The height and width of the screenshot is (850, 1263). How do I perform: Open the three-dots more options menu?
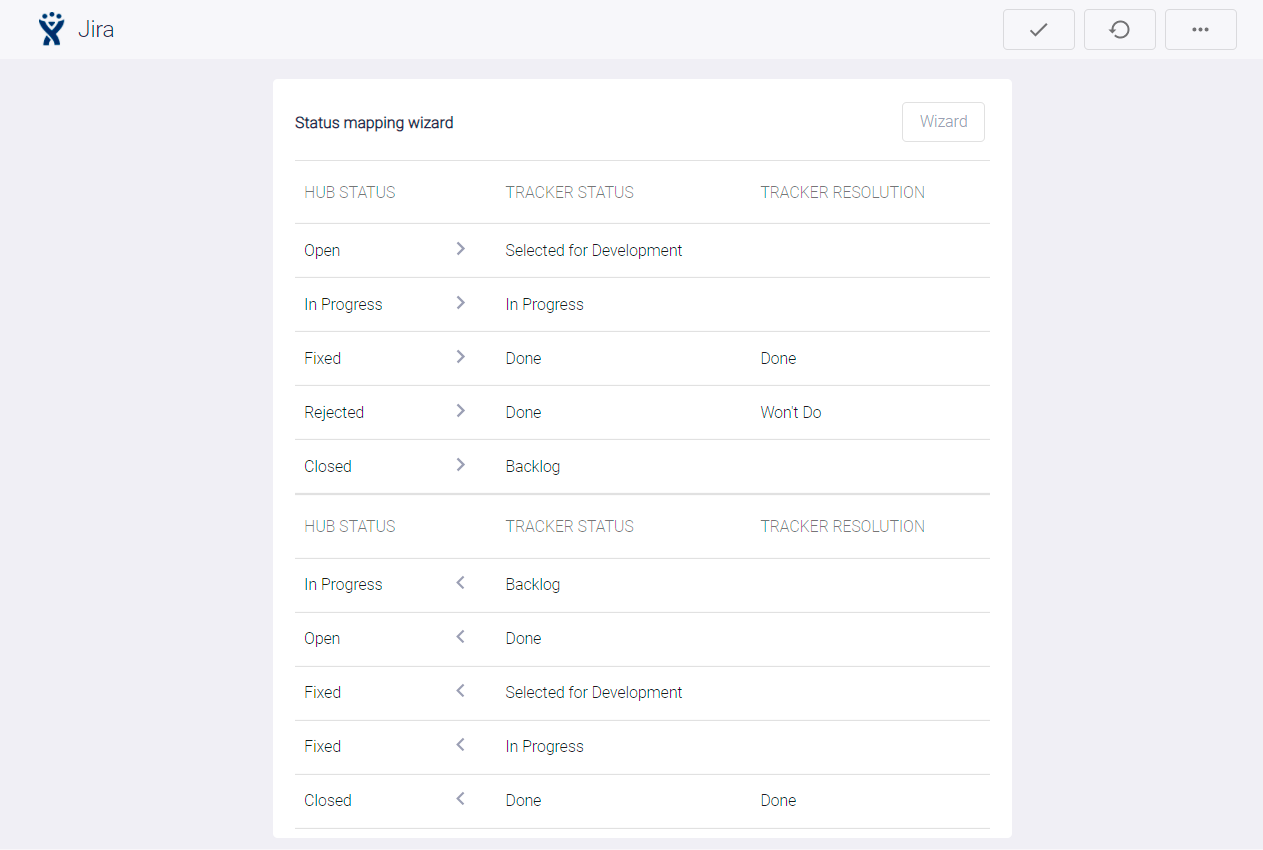1200,30
